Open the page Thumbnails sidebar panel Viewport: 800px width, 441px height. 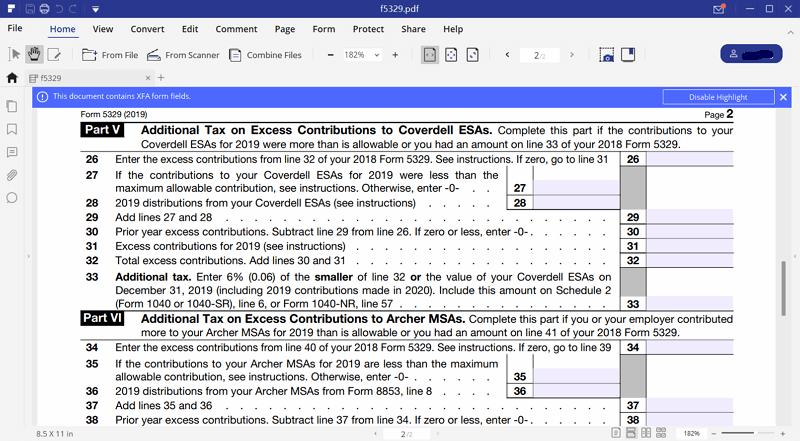pyautogui.click(x=12, y=106)
